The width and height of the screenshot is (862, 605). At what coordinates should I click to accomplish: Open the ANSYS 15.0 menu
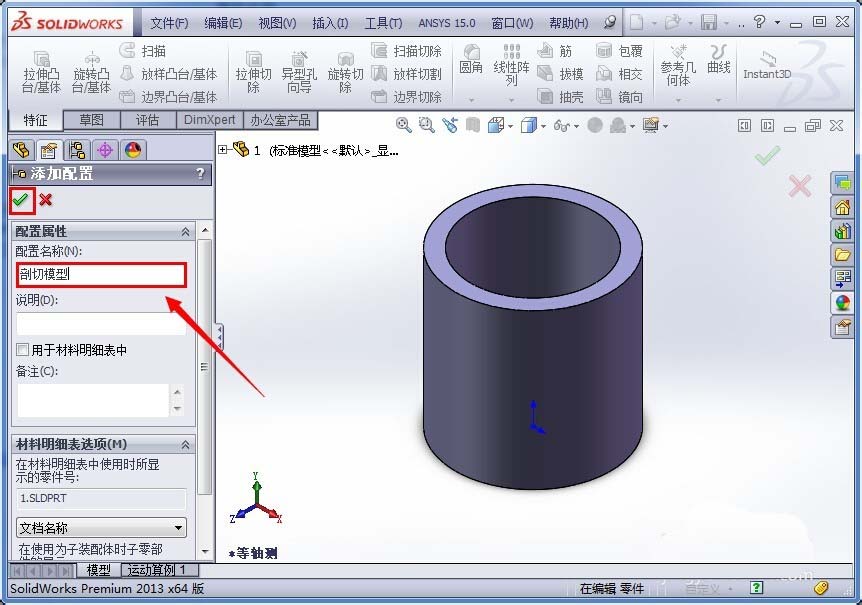tap(446, 23)
